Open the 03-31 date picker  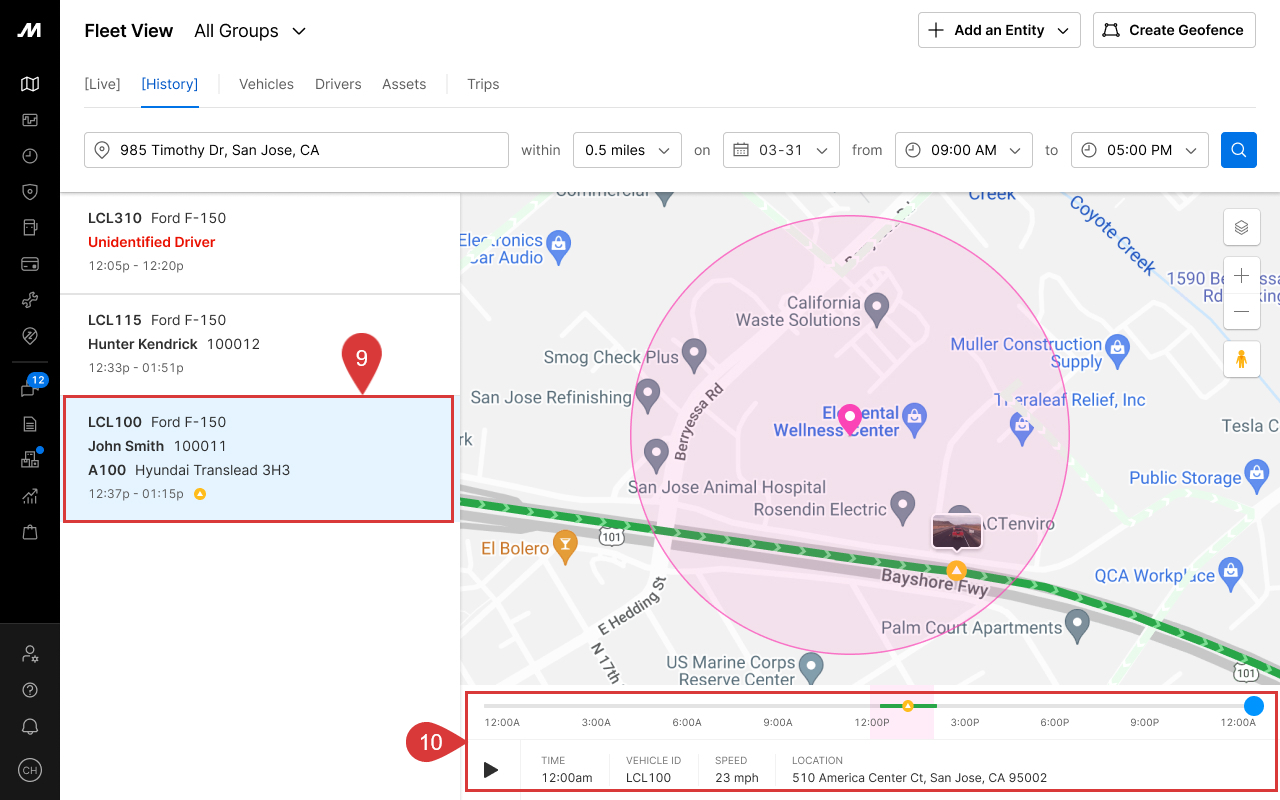781,150
